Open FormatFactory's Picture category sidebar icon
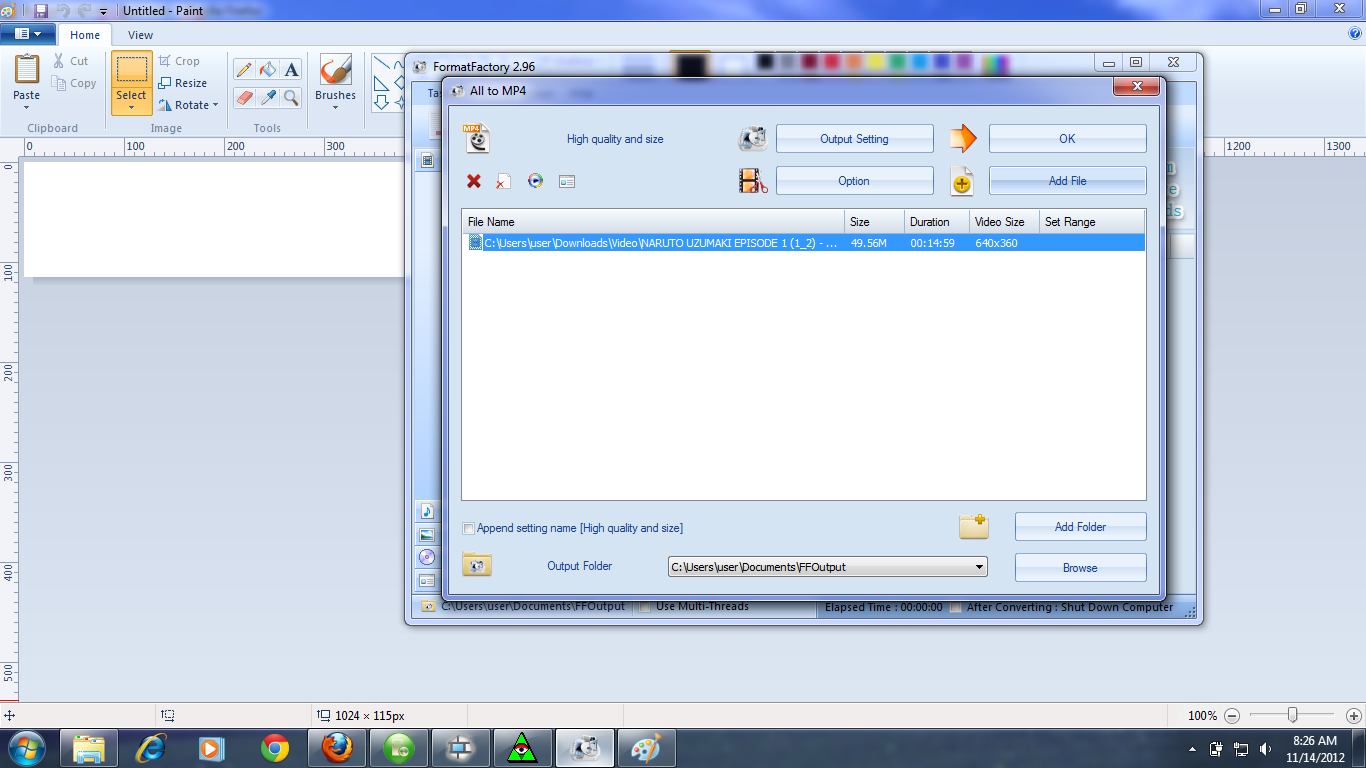The width and height of the screenshot is (1366, 768). click(x=427, y=535)
